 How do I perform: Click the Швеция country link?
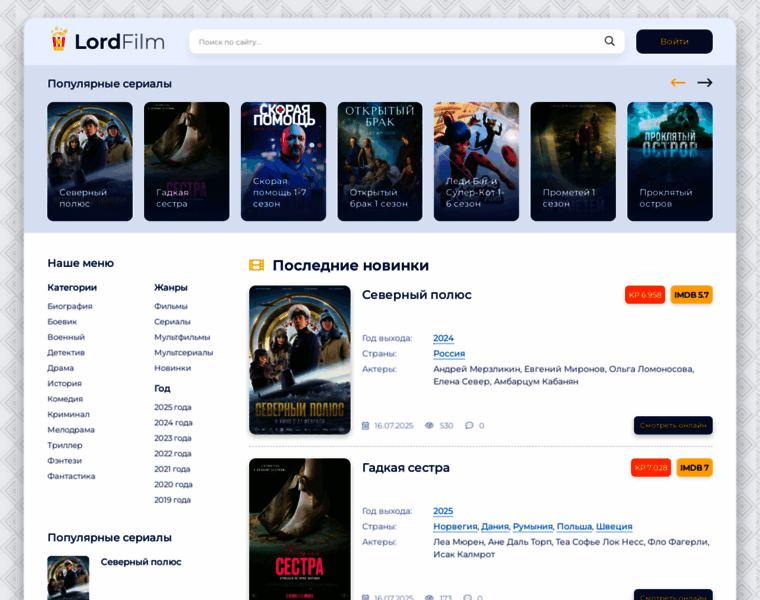click(x=614, y=527)
